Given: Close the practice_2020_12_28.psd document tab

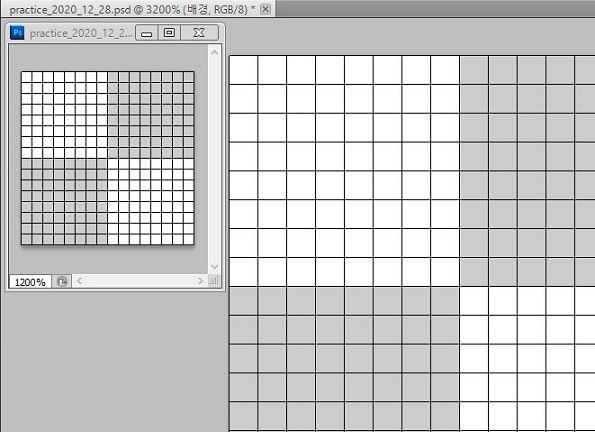Looking at the screenshot, I should (266, 9).
